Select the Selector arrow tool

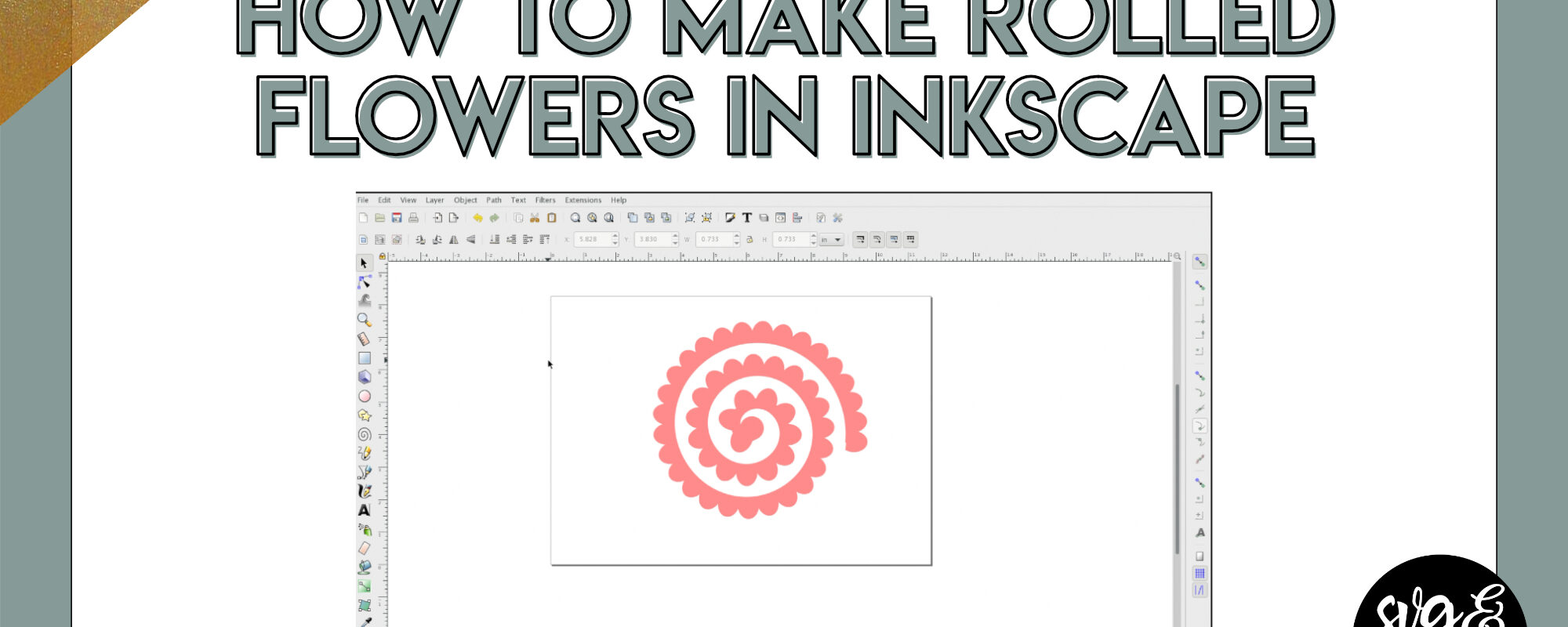coord(364,263)
